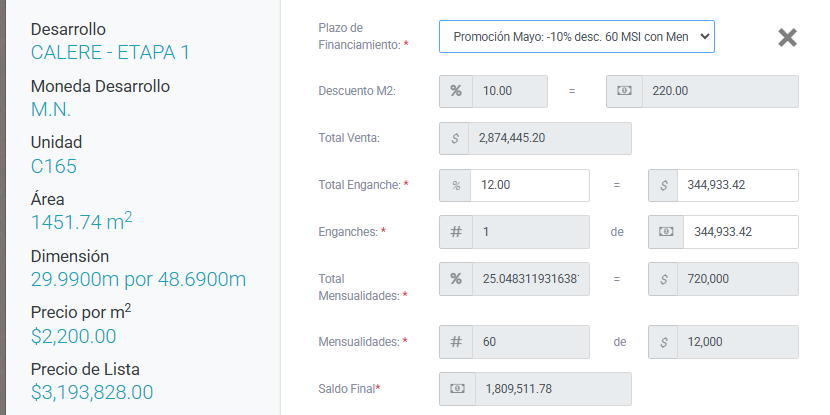Click the banknote icon in Saldo Final
The image size is (830, 415).
click(457, 389)
